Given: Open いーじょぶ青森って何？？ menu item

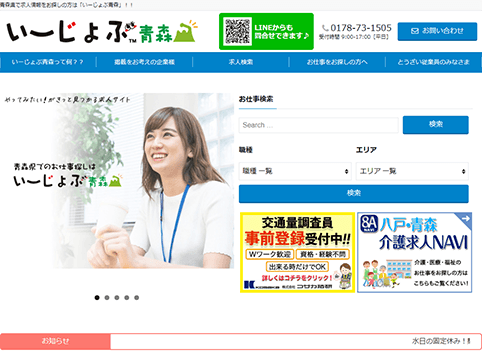Looking at the screenshot, I should (x=48, y=62).
